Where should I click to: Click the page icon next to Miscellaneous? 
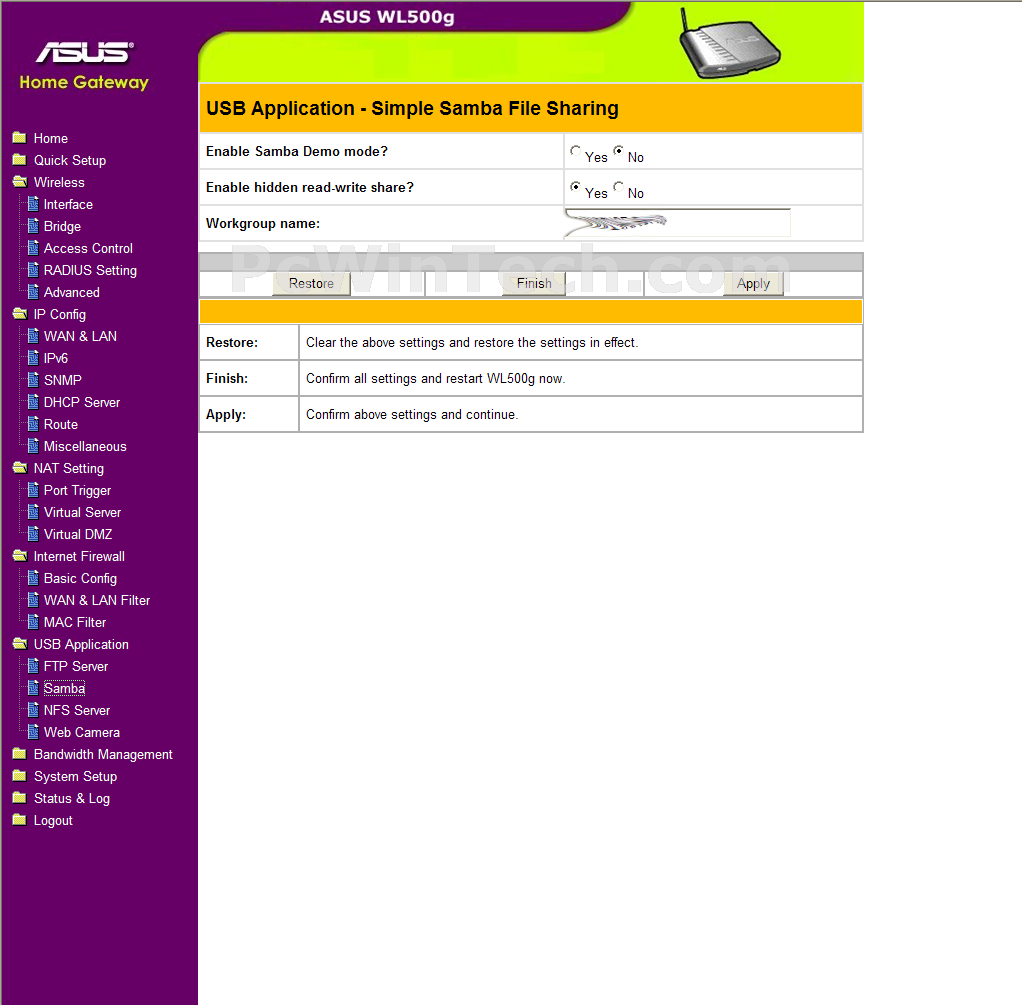(x=33, y=446)
